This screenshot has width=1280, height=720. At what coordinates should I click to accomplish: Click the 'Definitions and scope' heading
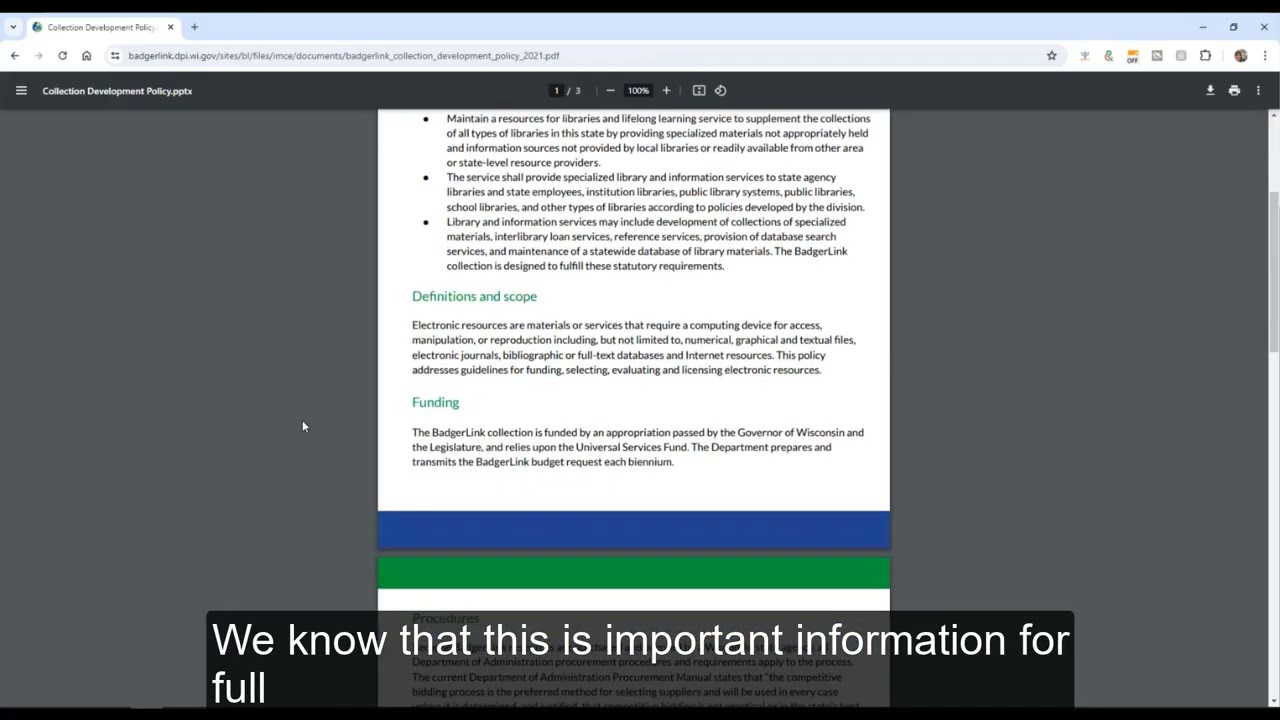pyautogui.click(x=474, y=296)
